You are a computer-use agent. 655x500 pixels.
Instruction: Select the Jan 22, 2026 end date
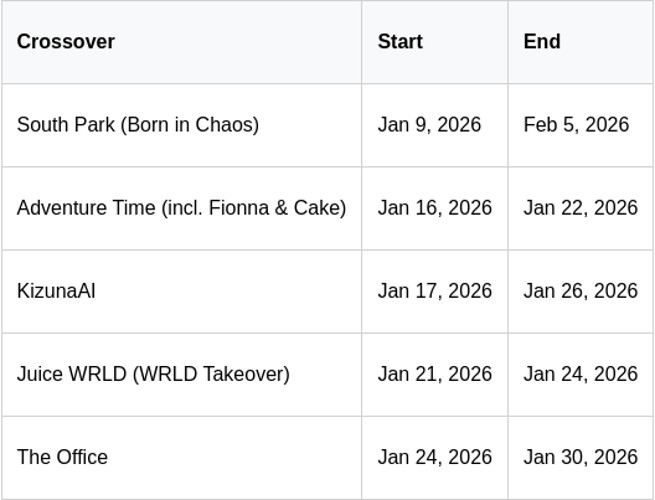tap(580, 208)
